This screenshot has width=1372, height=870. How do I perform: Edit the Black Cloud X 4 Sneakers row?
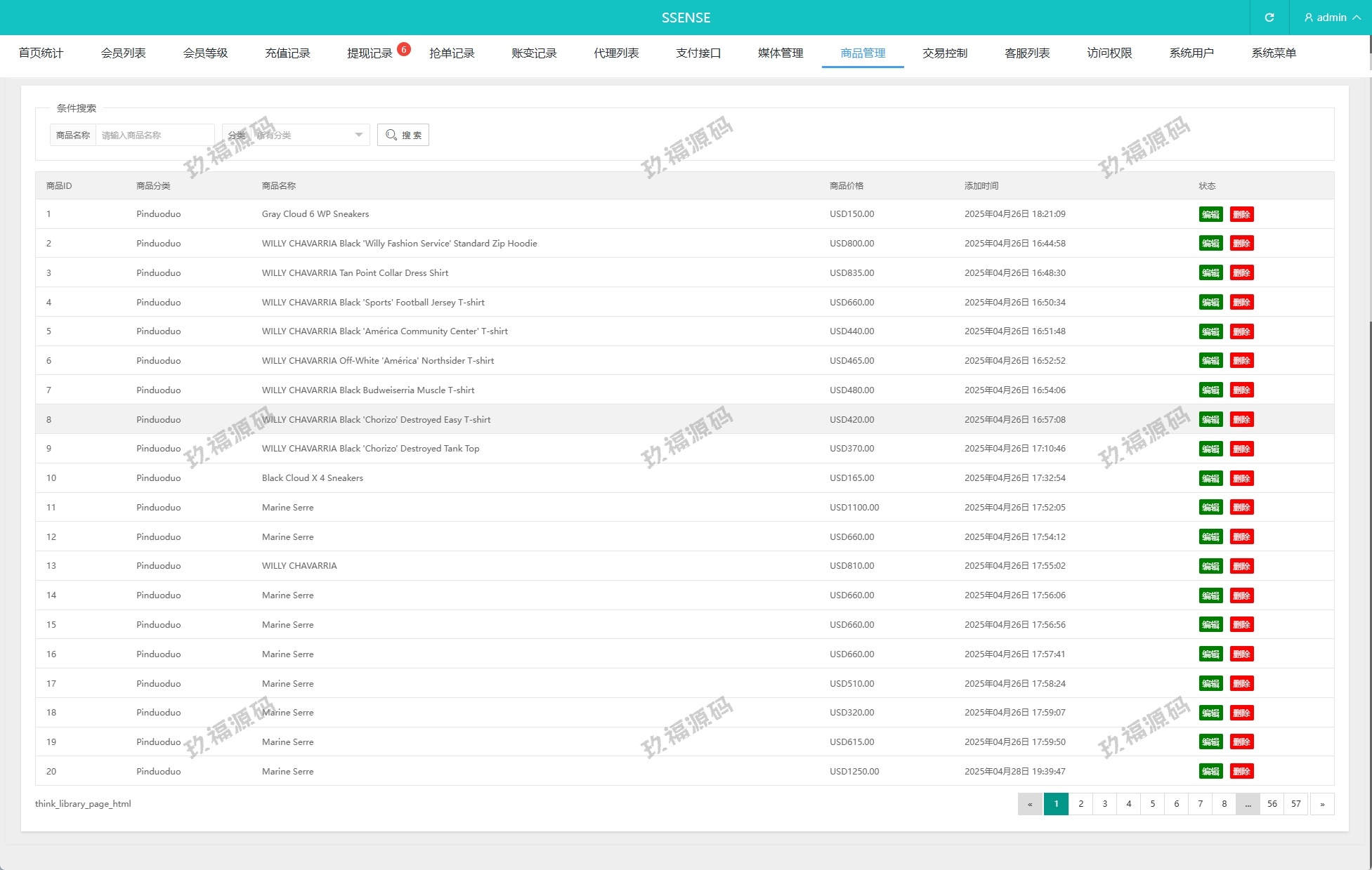pyautogui.click(x=1210, y=478)
